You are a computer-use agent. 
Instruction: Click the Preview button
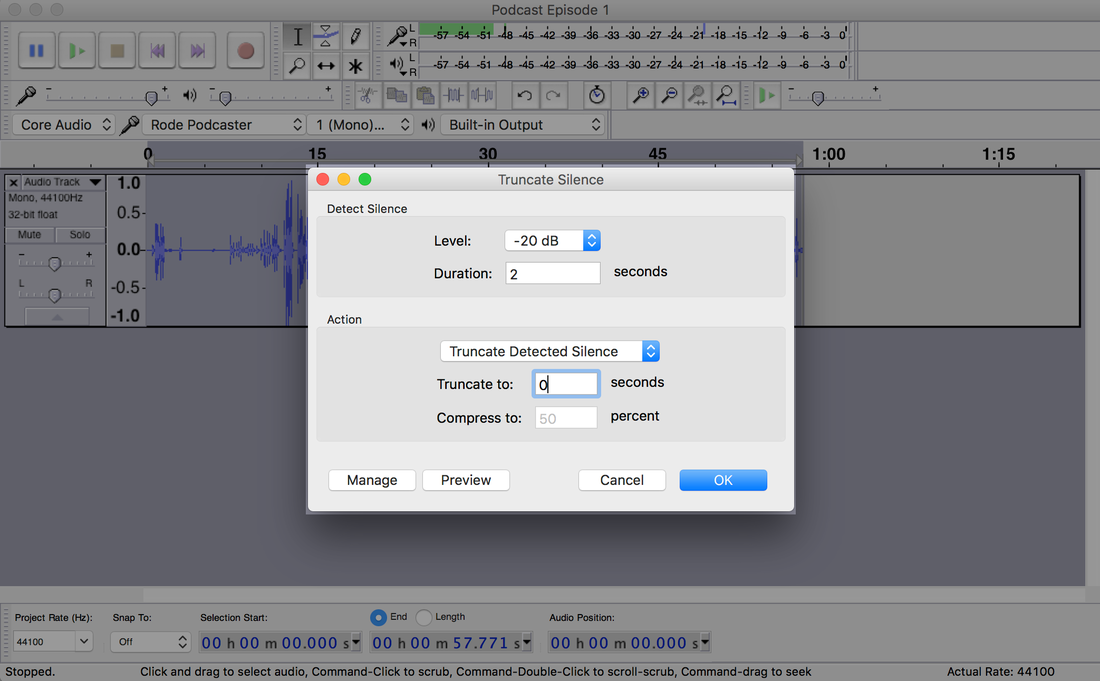coord(466,480)
